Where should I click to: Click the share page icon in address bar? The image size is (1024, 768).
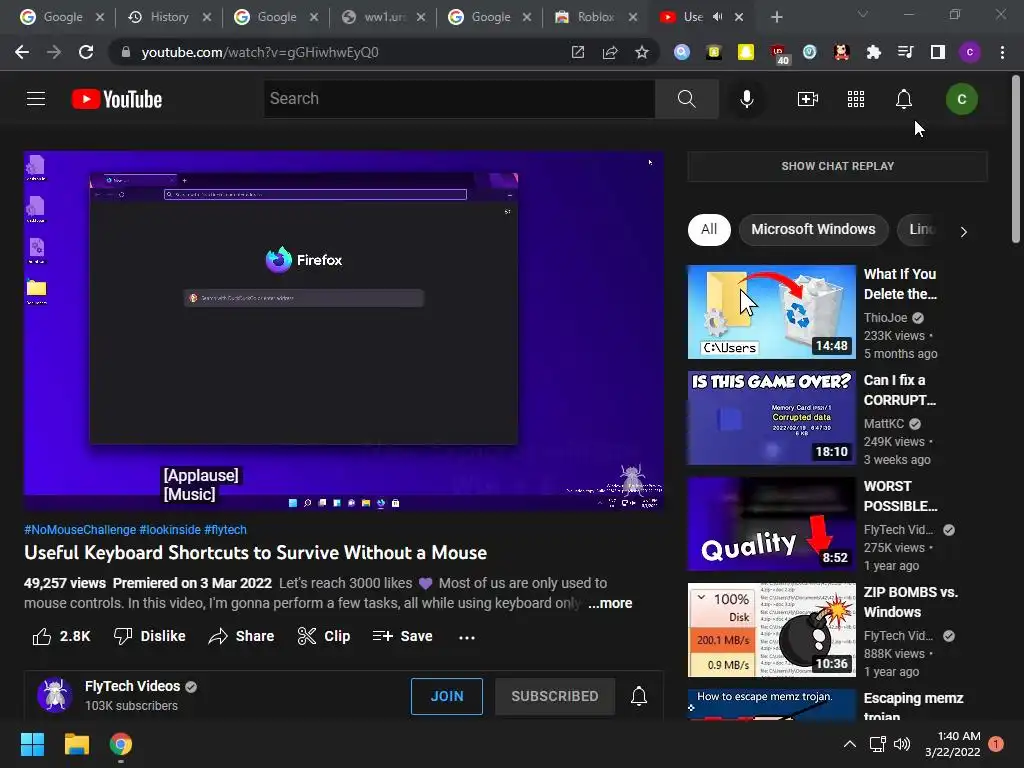pyautogui.click(x=610, y=52)
